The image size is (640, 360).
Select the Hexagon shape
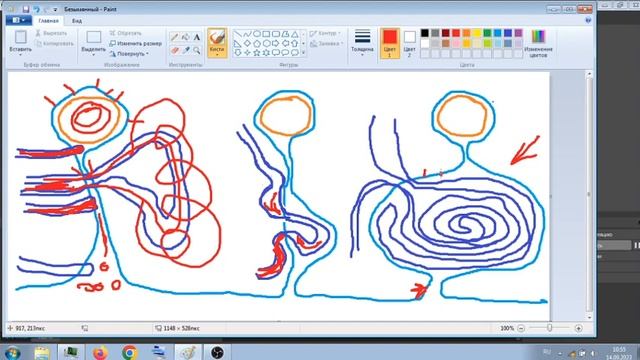tap(266, 44)
